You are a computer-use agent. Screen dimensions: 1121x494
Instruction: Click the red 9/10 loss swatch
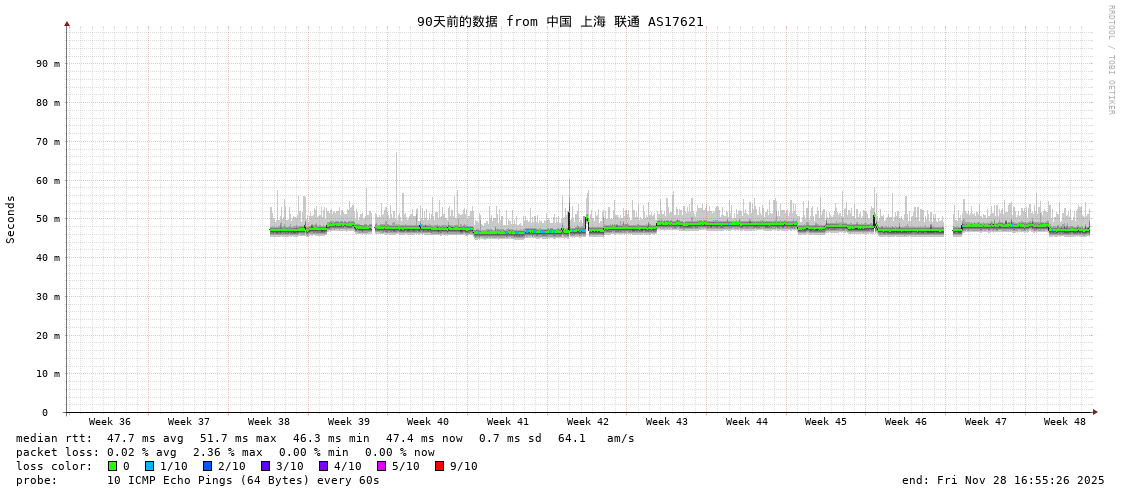440,466
